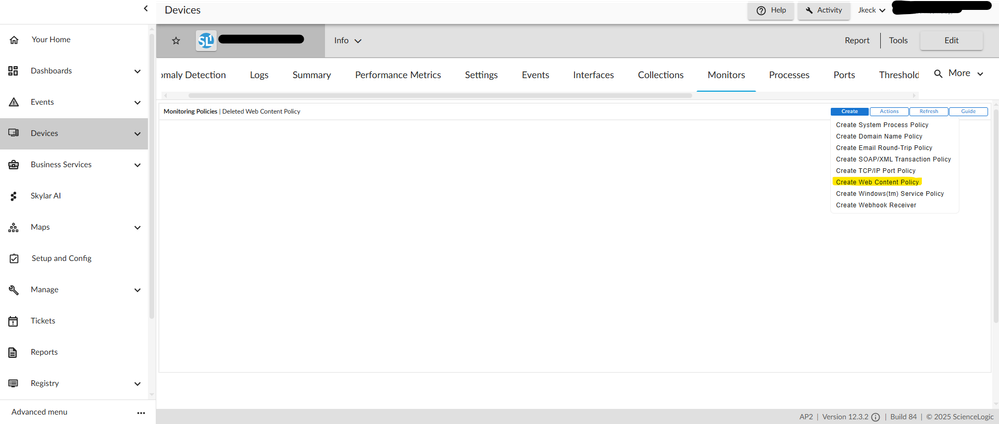Click the Skylar AI icon
The height and width of the screenshot is (424, 999).
13,196
